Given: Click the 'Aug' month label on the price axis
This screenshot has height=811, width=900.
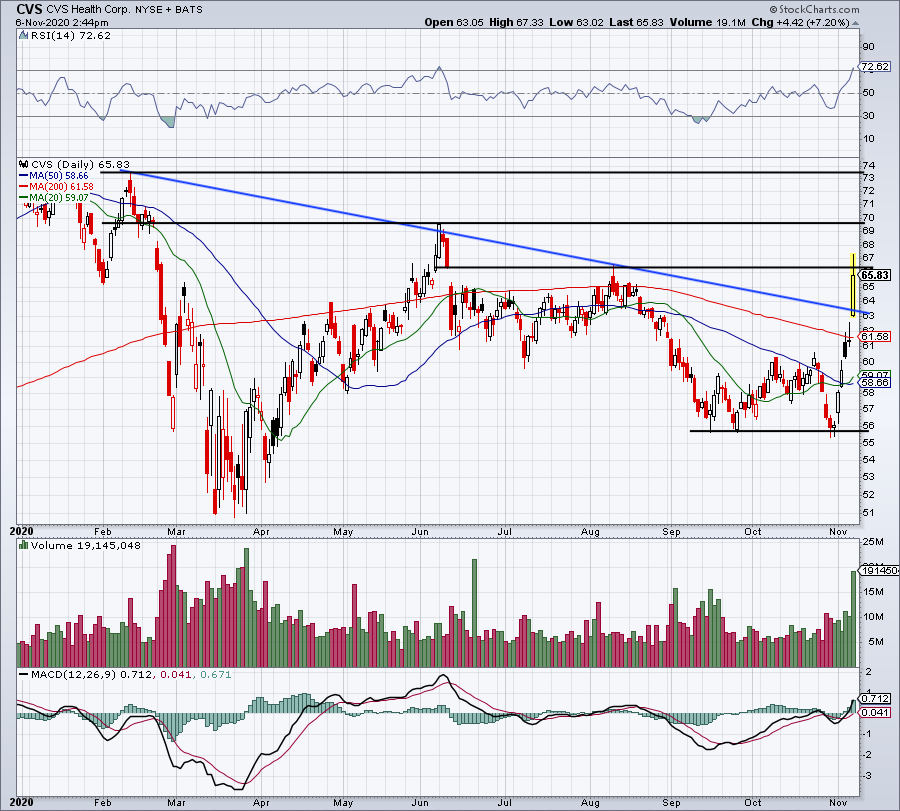Looking at the screenshot, I should (x=590, y=531).
